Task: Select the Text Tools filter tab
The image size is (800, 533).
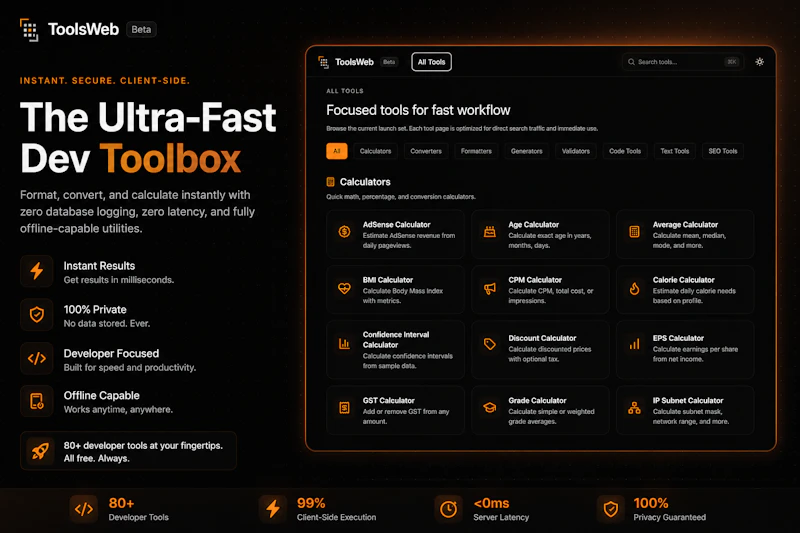Action: point(674,151)
